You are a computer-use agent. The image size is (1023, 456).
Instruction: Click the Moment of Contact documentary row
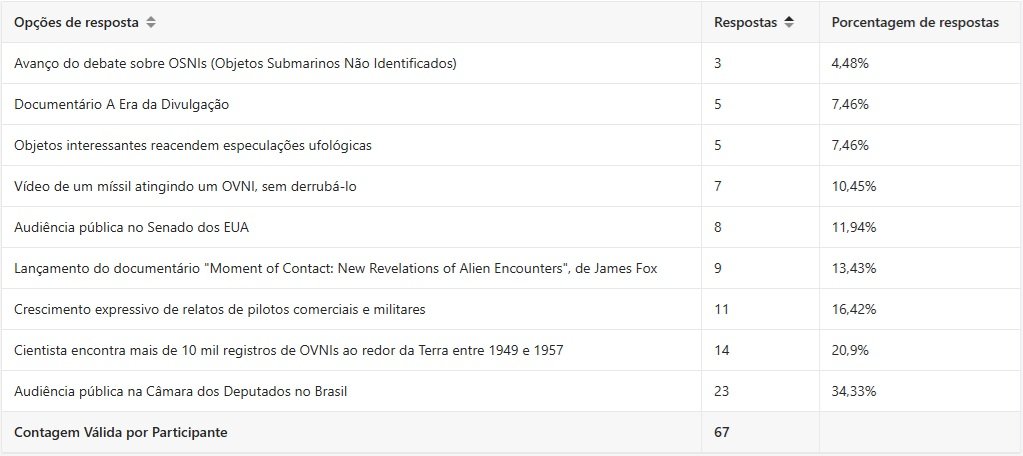(335, 268)
